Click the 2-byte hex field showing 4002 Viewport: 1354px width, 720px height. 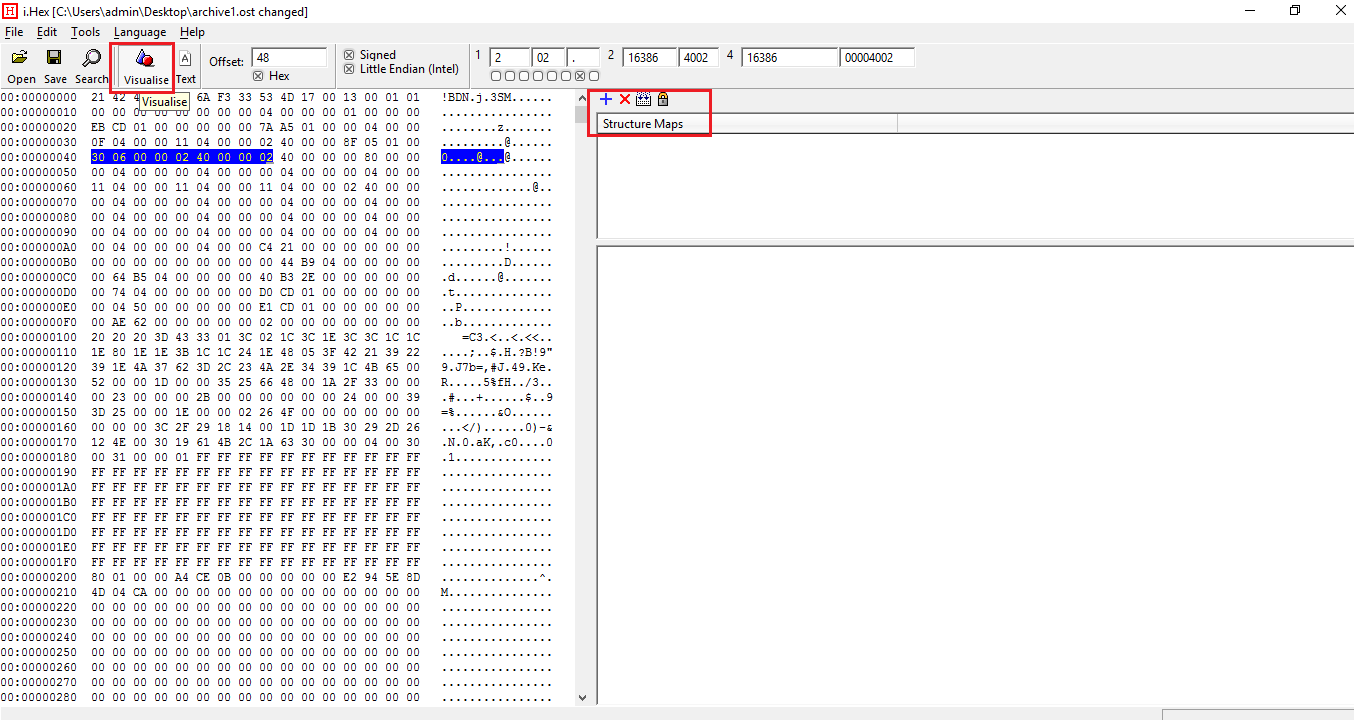point(697,58)
